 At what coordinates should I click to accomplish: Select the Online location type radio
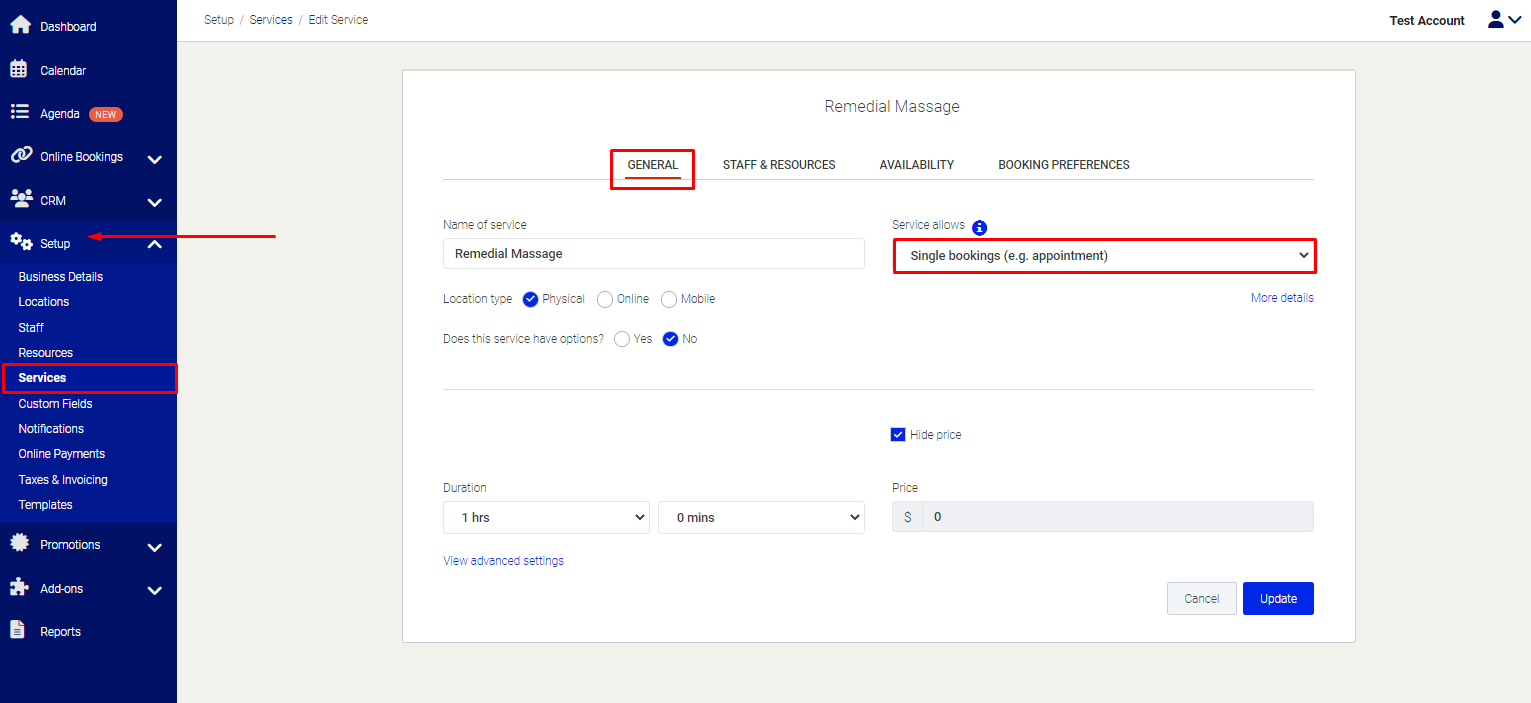tap(605, 299)
